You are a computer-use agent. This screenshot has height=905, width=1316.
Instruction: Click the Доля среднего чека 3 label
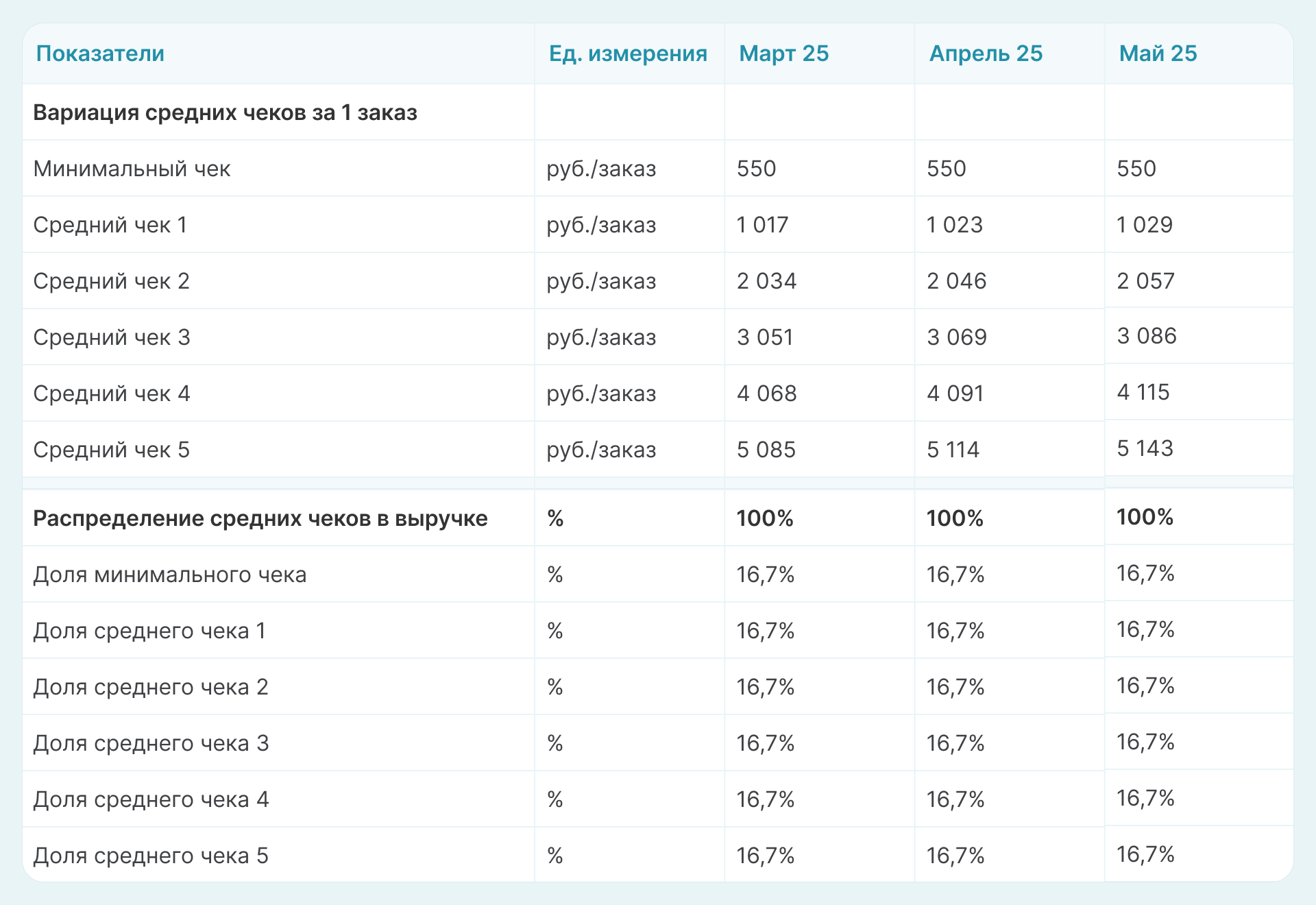[x=151, y=743]
